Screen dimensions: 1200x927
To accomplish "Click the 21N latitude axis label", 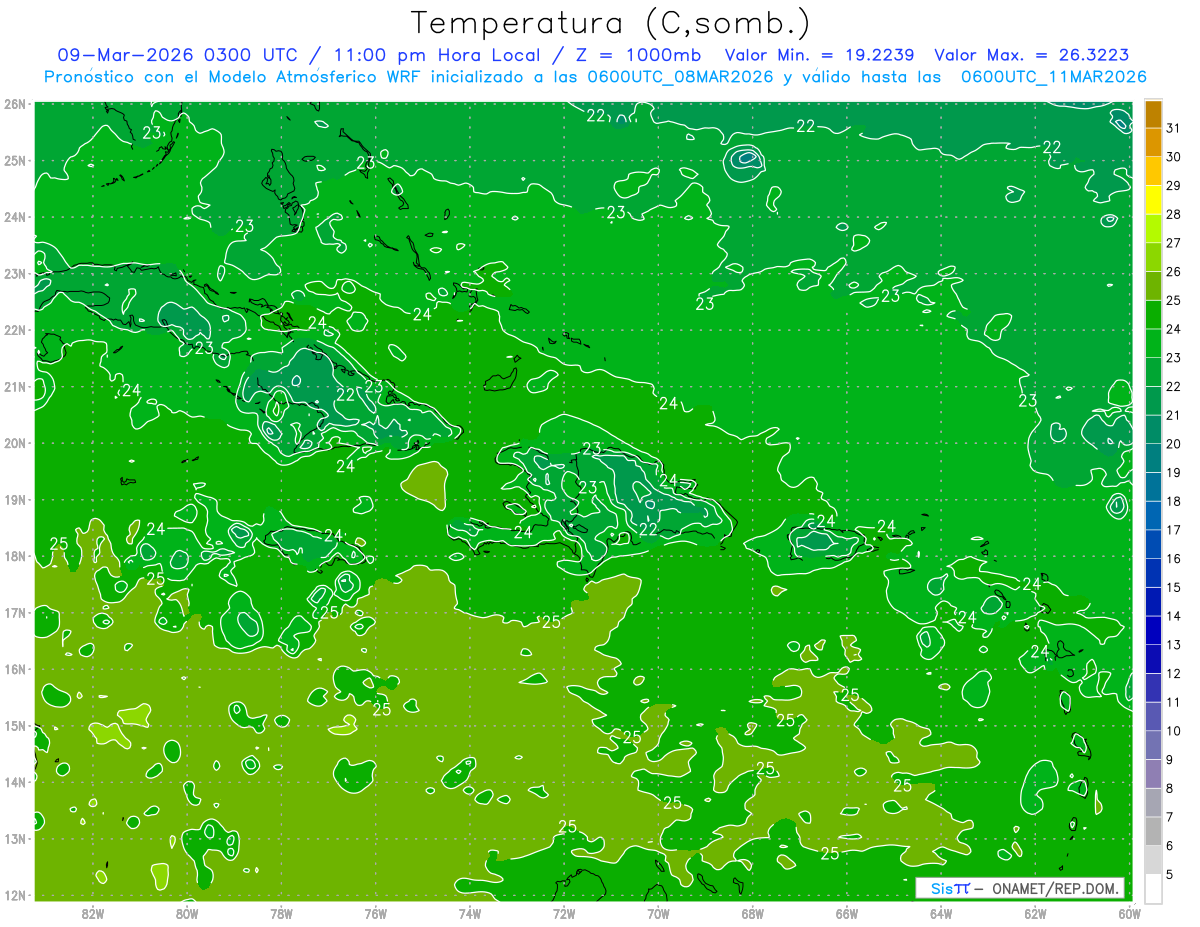I will tap(15, 387).
